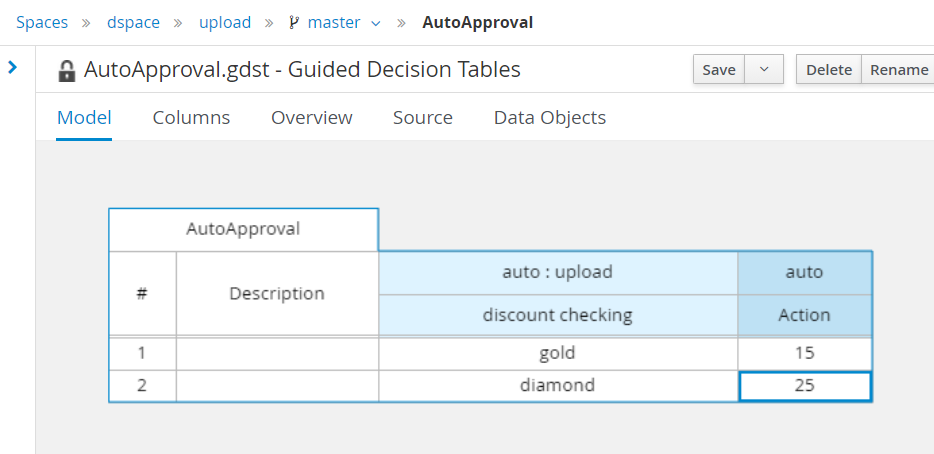Expand the left sidebar chevron

(x=13, y=67)
